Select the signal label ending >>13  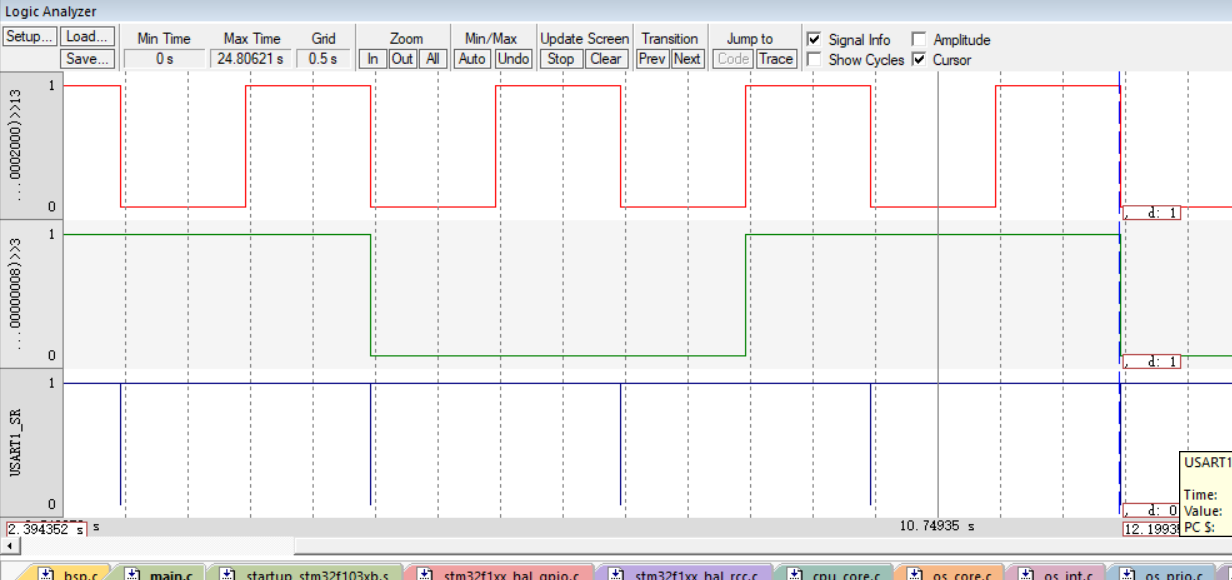coord(14,147)
